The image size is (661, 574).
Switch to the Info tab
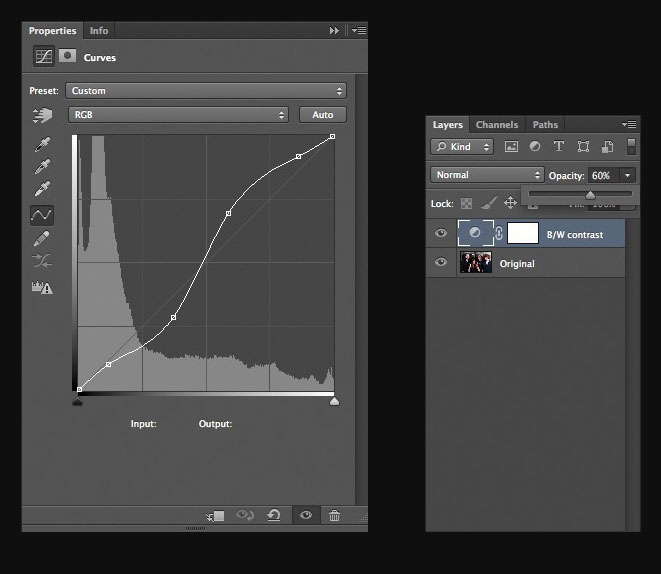(x=99, y=31)
